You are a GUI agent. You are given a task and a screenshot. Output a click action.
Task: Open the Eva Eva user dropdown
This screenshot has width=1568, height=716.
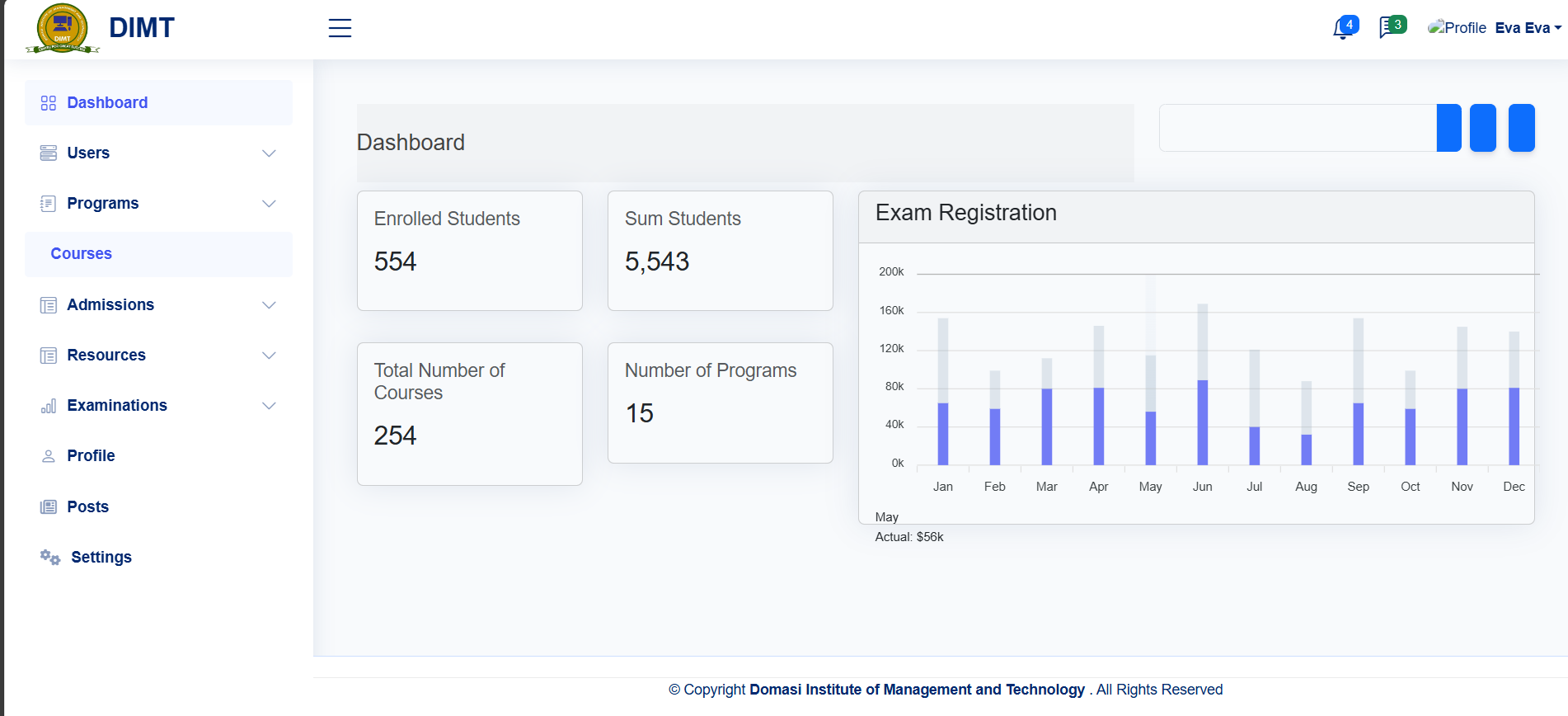point(1528,28)
